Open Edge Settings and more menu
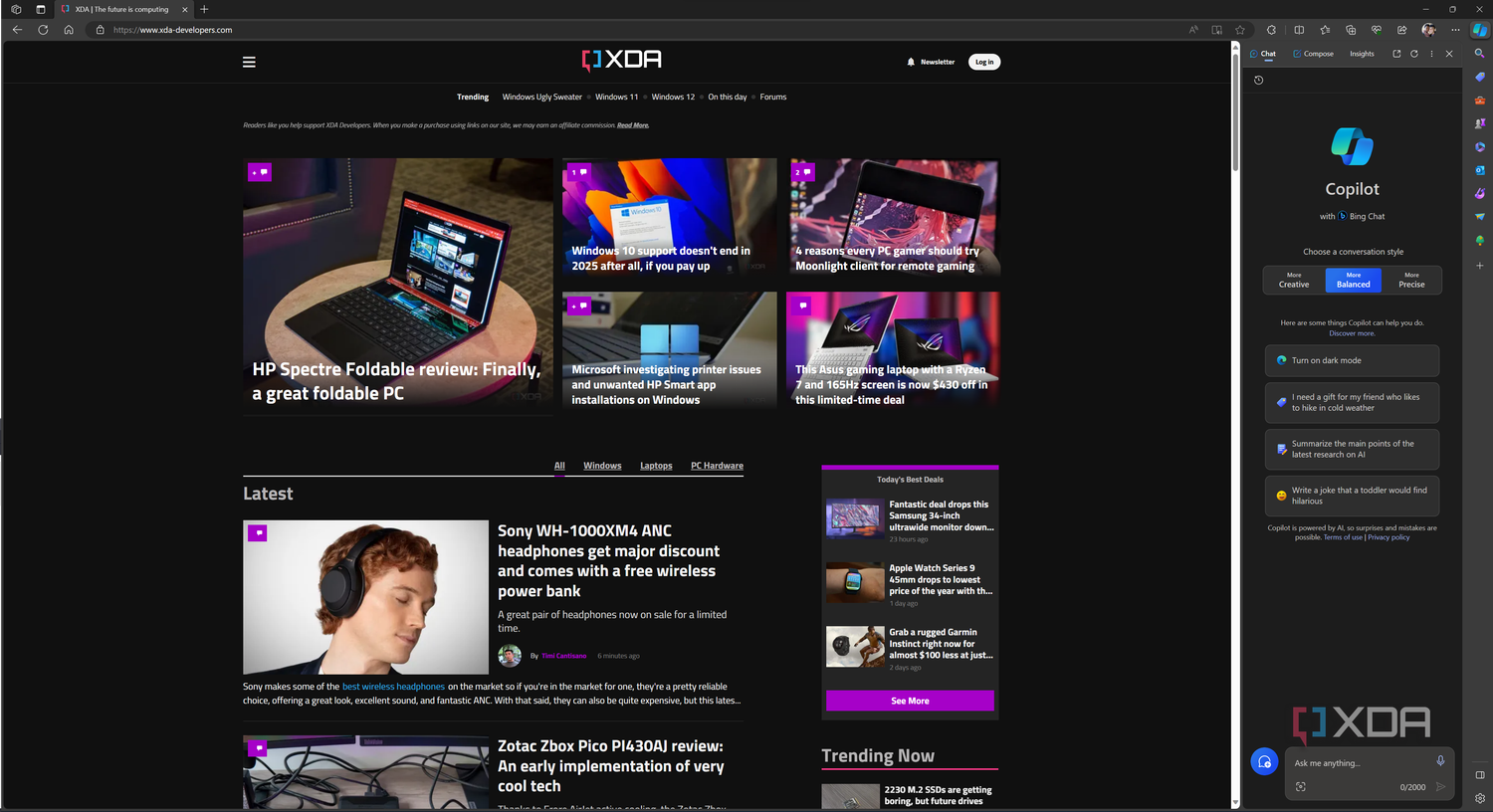Image resolution: width=1493 pixels, height=812 pixels. click(1455, 30)
